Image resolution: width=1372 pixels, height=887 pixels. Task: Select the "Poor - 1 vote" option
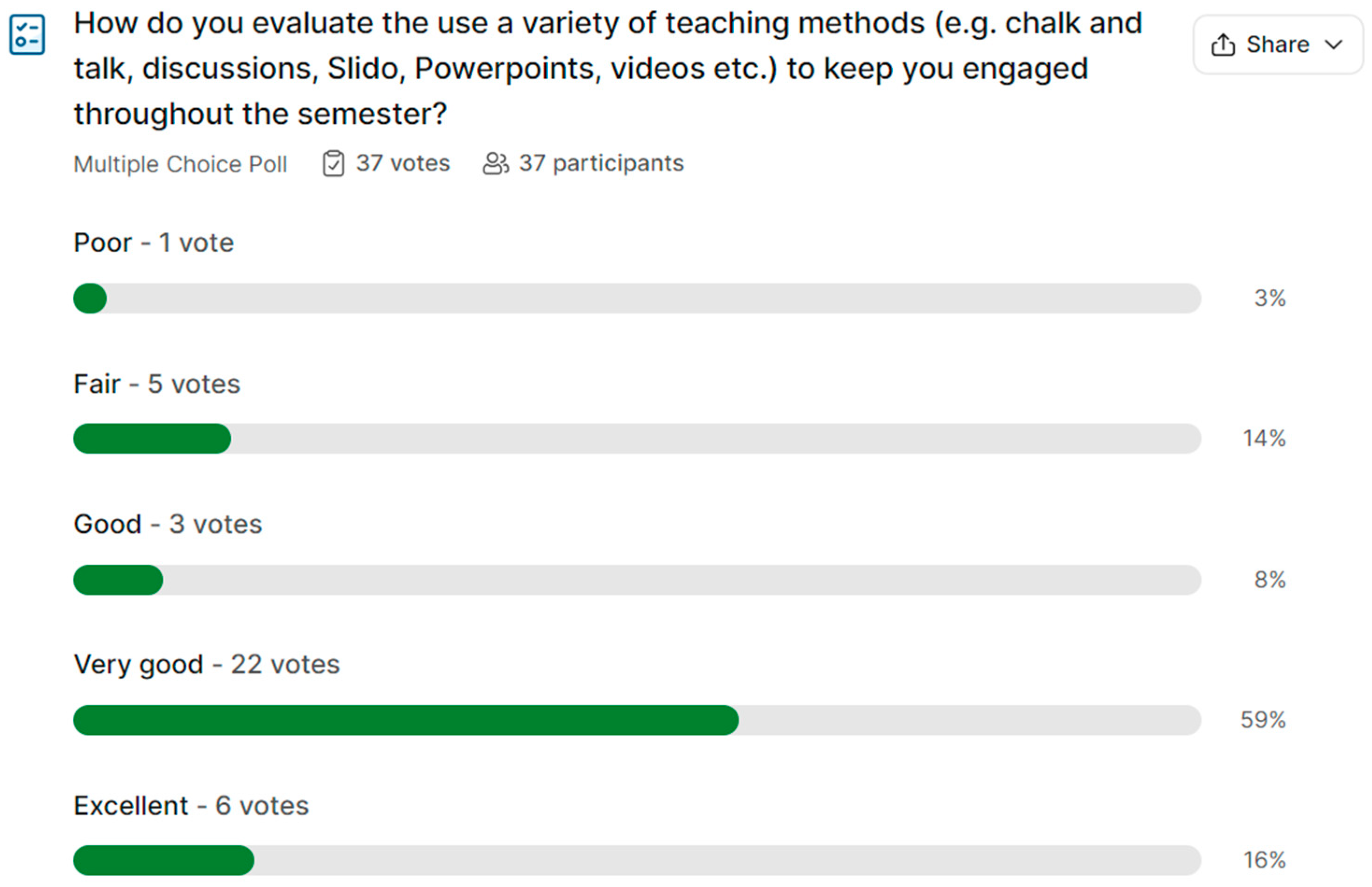(x=154, y=242)
